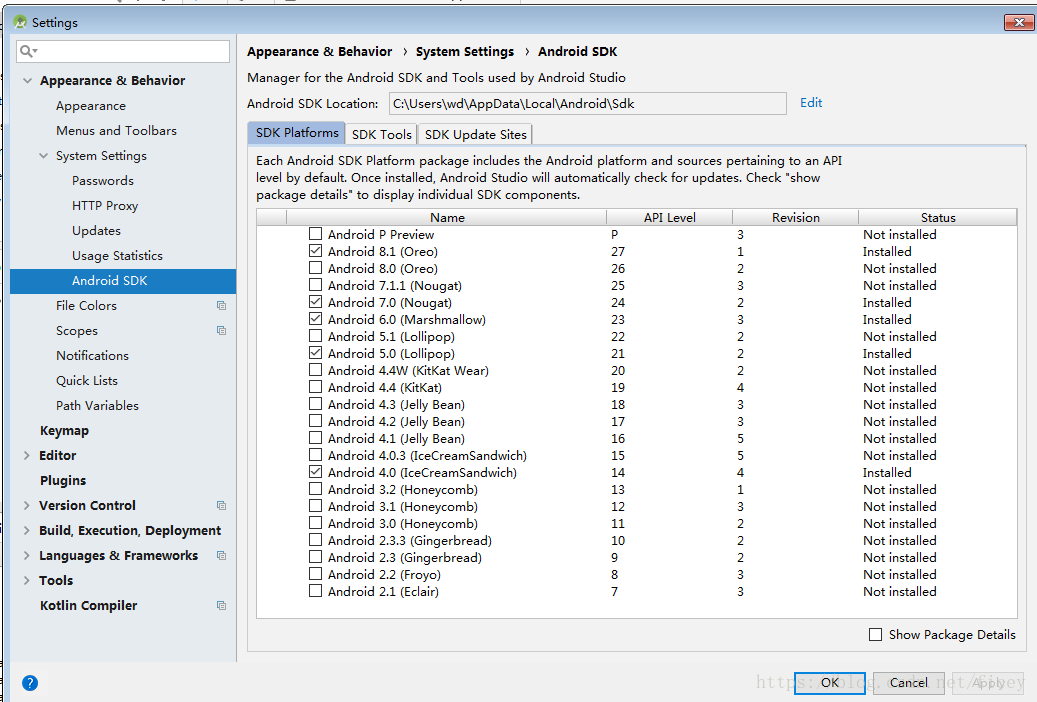Screen dimensions: 1037x702
Task: Open the Scopes settings page
Action: (77, 331)
